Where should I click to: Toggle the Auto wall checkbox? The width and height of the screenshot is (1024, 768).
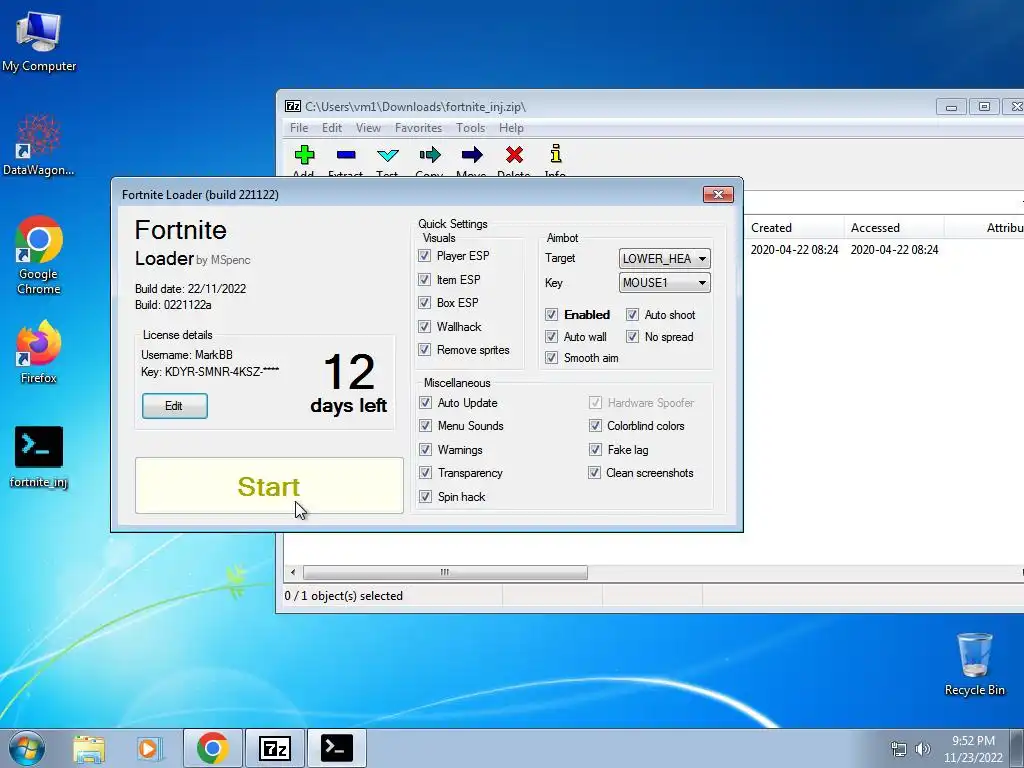[x=551, y=336]
